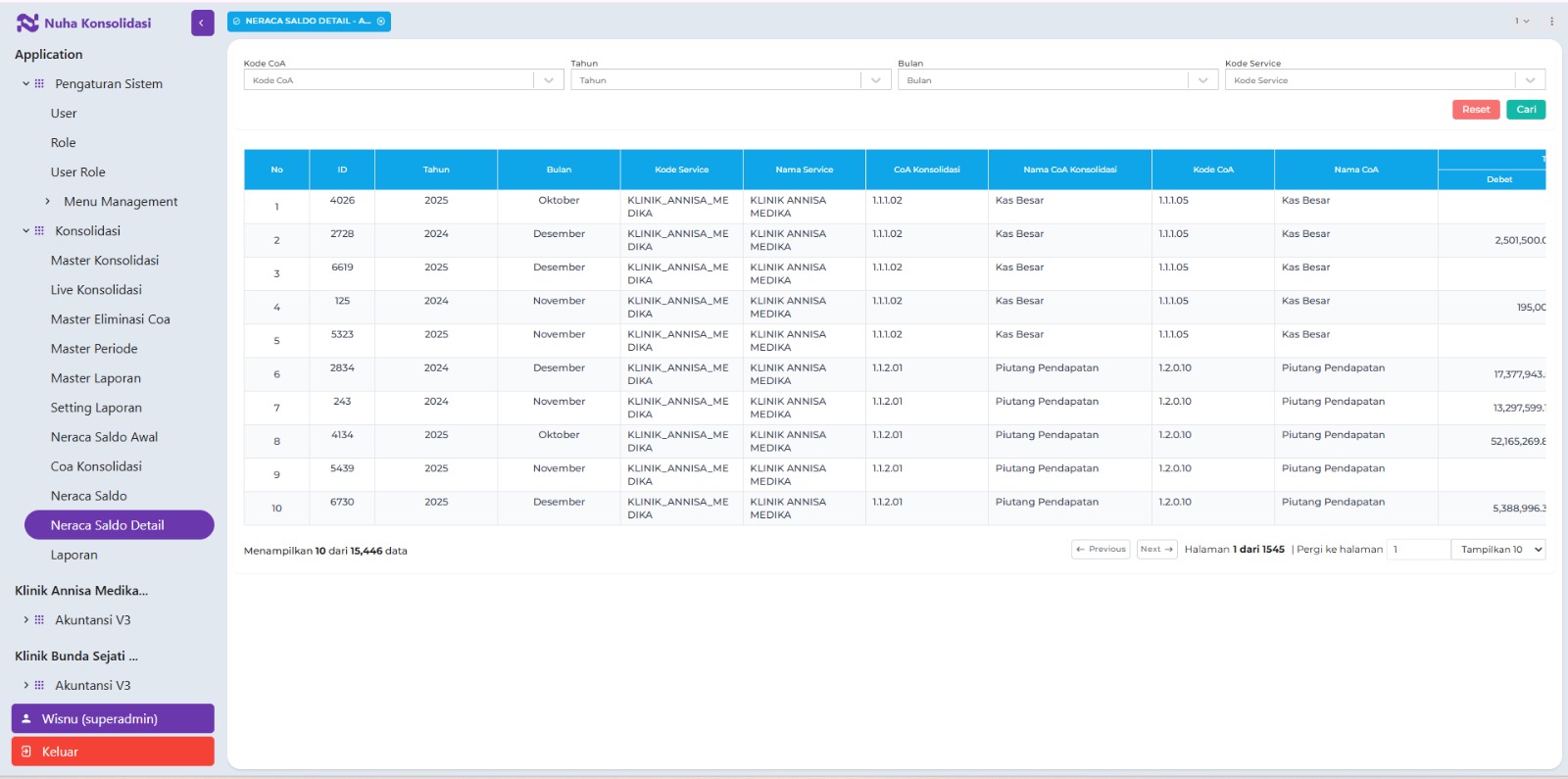The image size is (1568, 779).
Task: Click the Nuha Konsolidasi logo
Action: [84, 23]
